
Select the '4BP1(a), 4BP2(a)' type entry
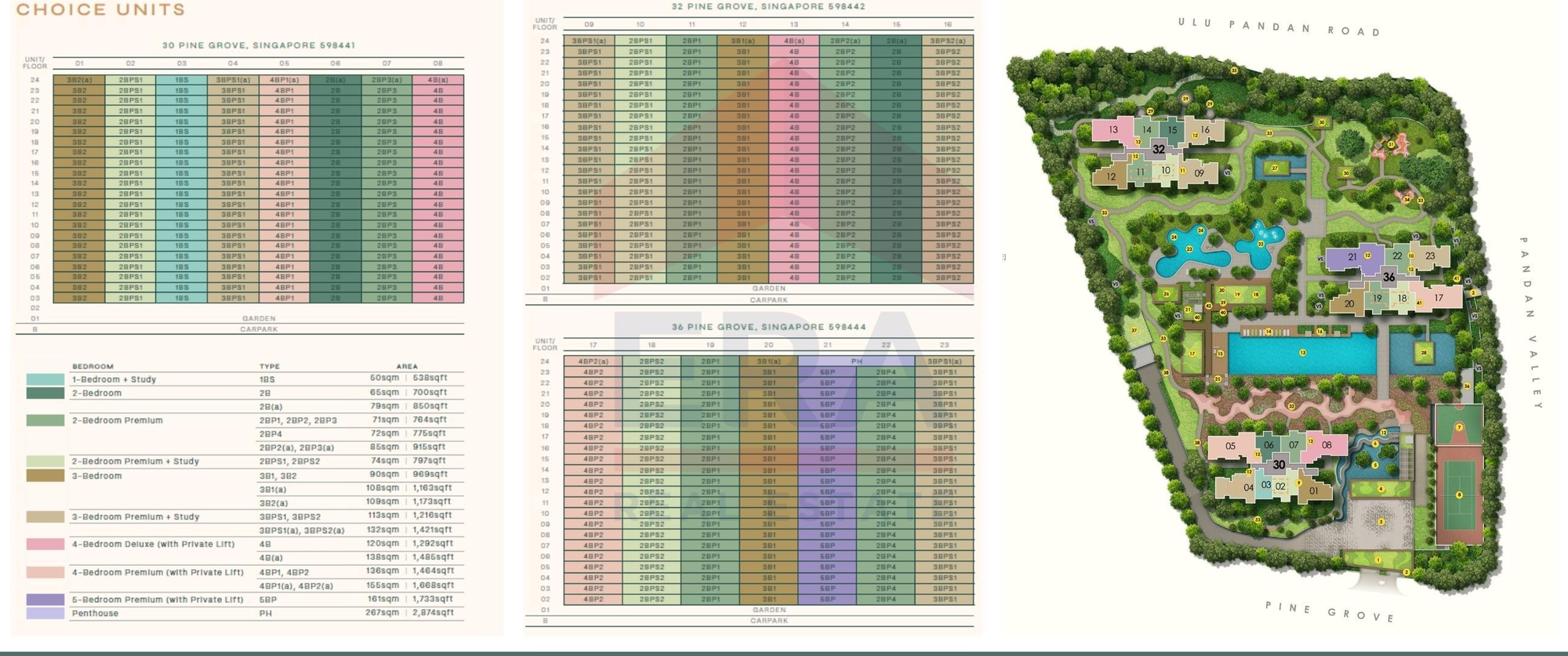(x=296, y=585)
